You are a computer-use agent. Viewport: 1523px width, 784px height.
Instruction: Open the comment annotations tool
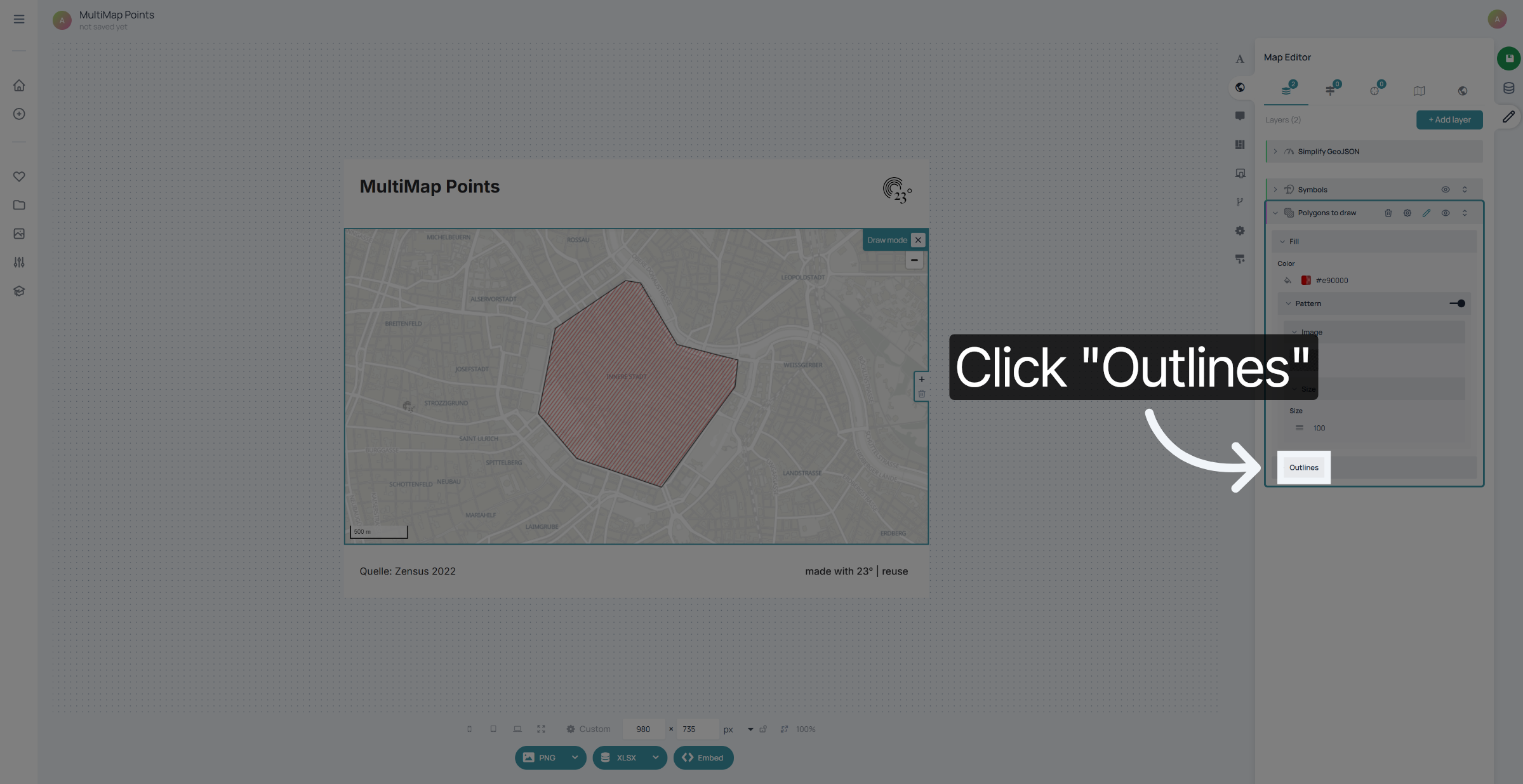coord(1240,116)
